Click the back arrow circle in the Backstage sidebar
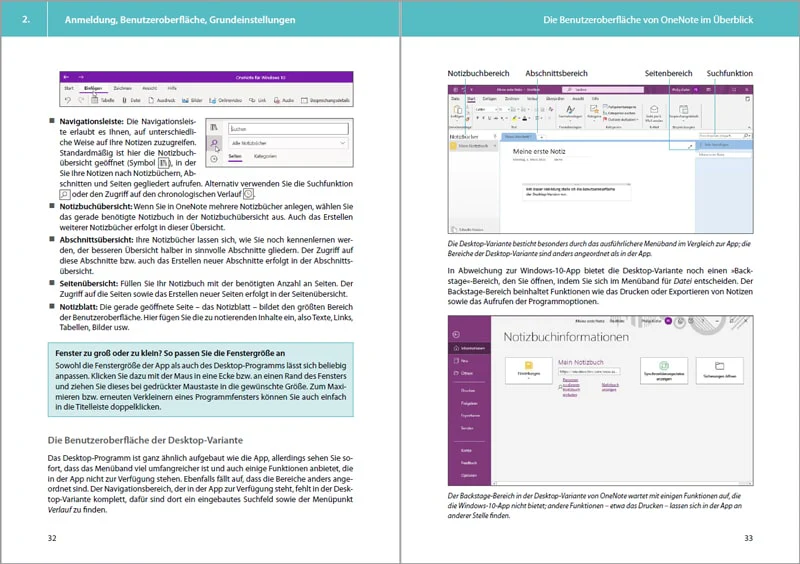The height and width of the screenshot is (564, 800). (x=456, y=334)
